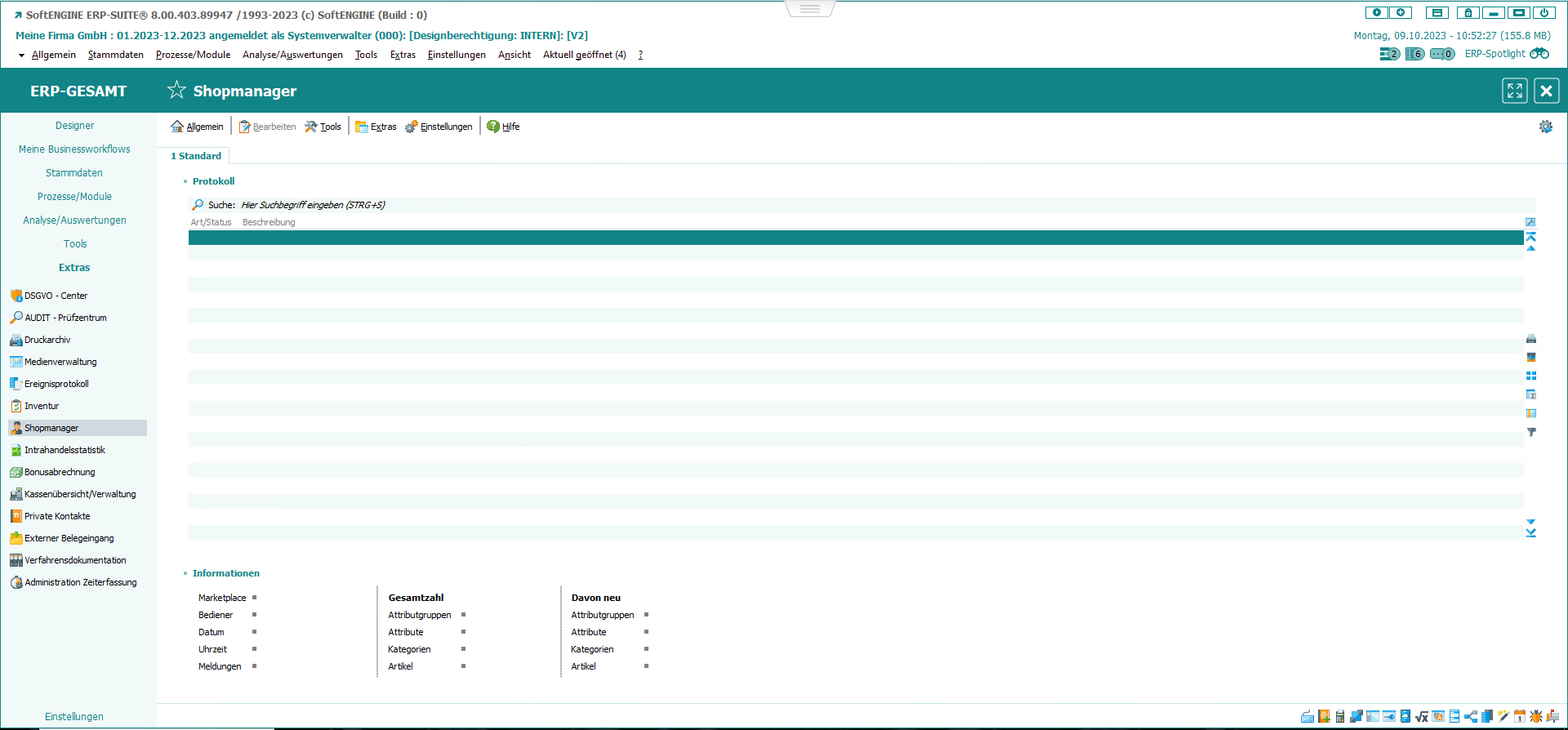Open the badge counter showing 6
1568x730 pixels.
[x=1415, y=54]
